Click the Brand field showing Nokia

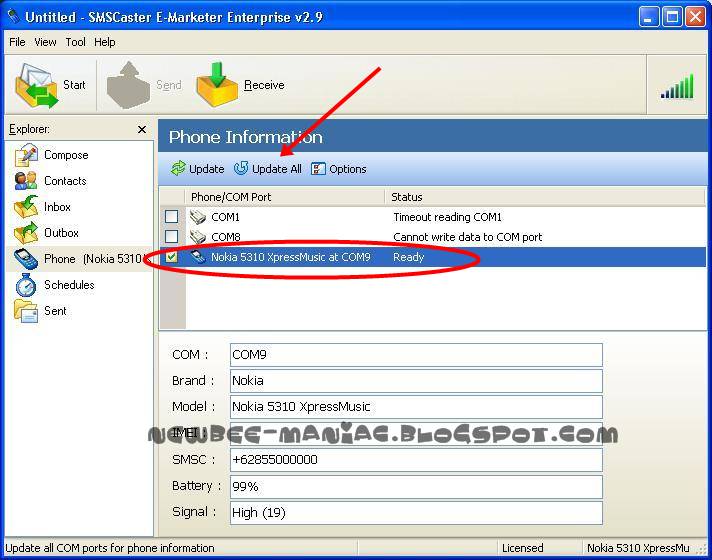point(416,381)
